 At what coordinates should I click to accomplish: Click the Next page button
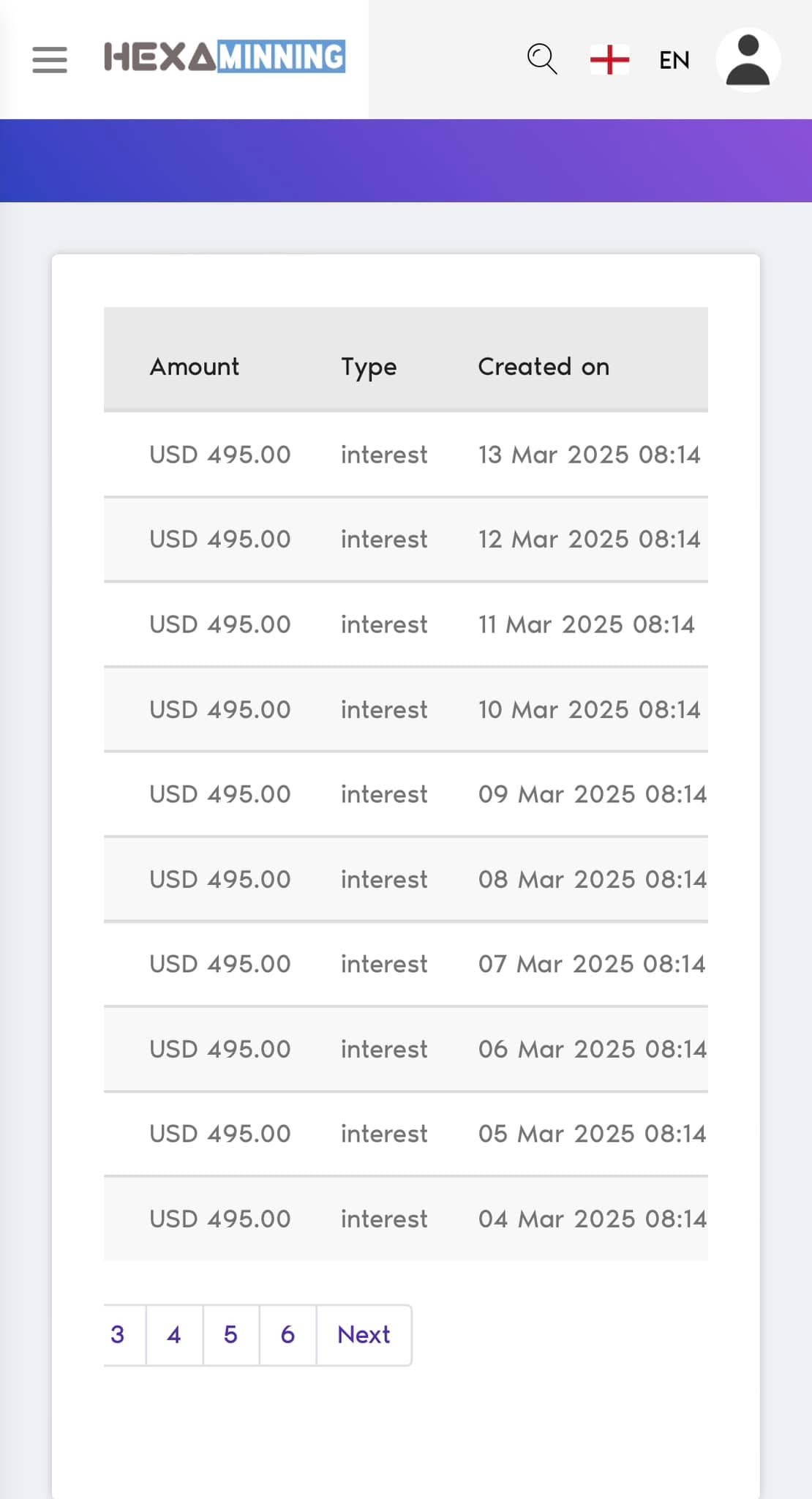coord(364,1334)
